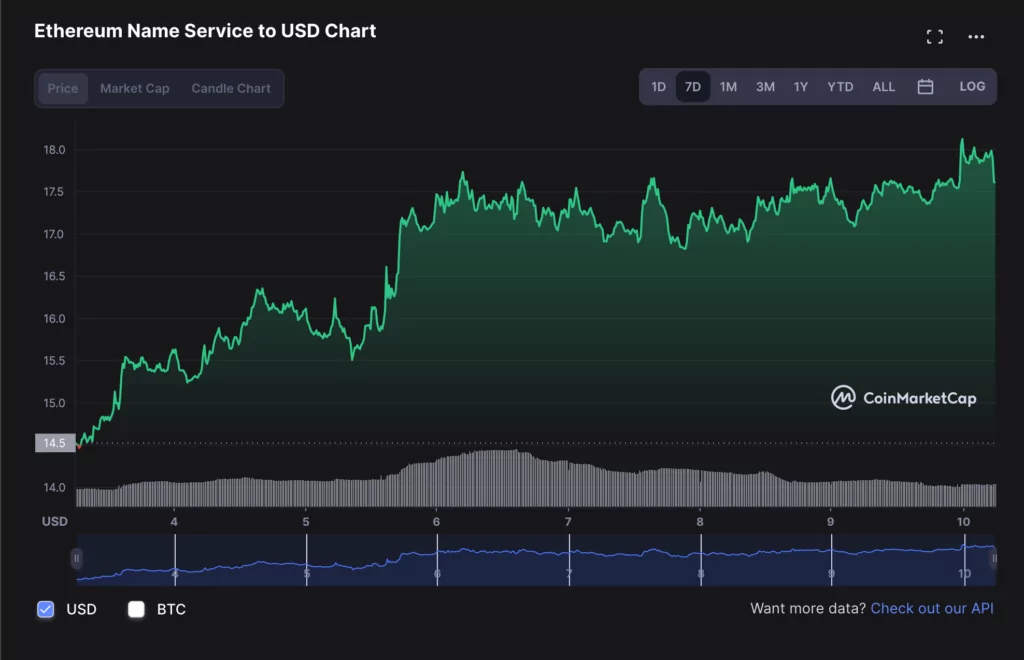Click the x-axis date label 10
1024x660 pixels.
(x=963, y=522)
